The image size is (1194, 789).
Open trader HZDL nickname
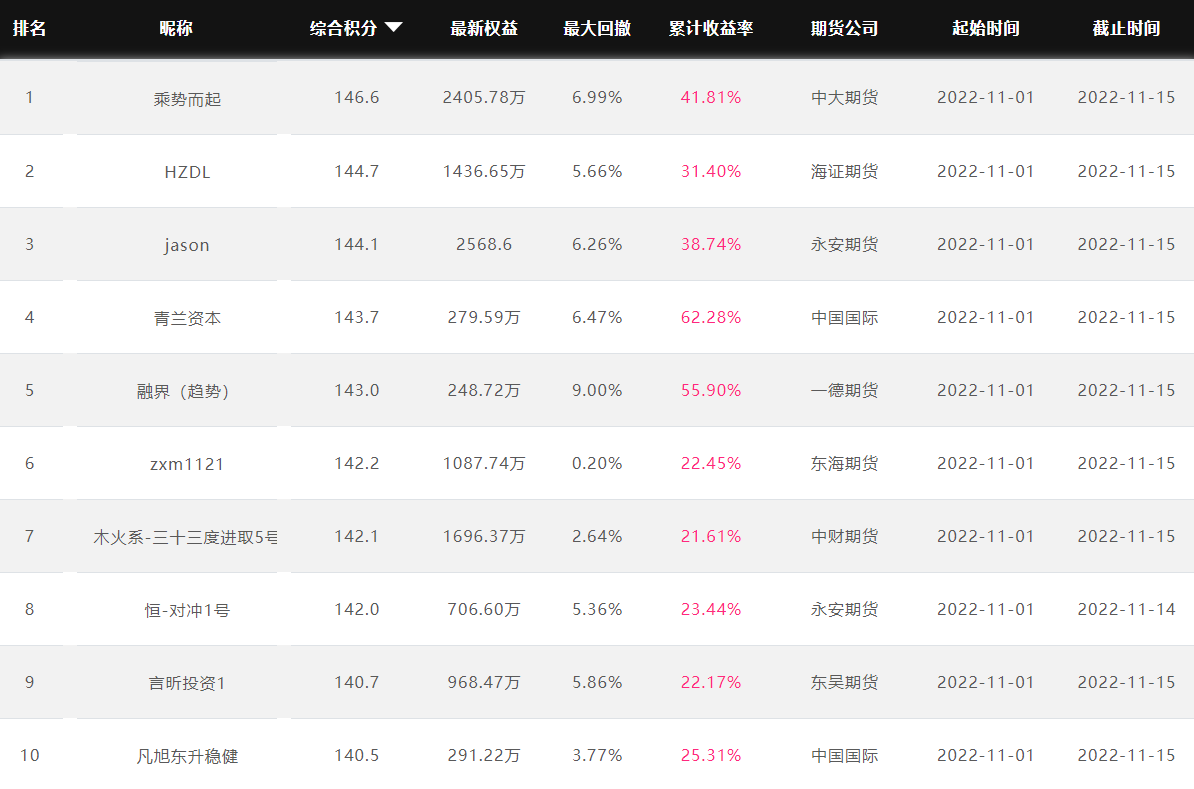187,172
